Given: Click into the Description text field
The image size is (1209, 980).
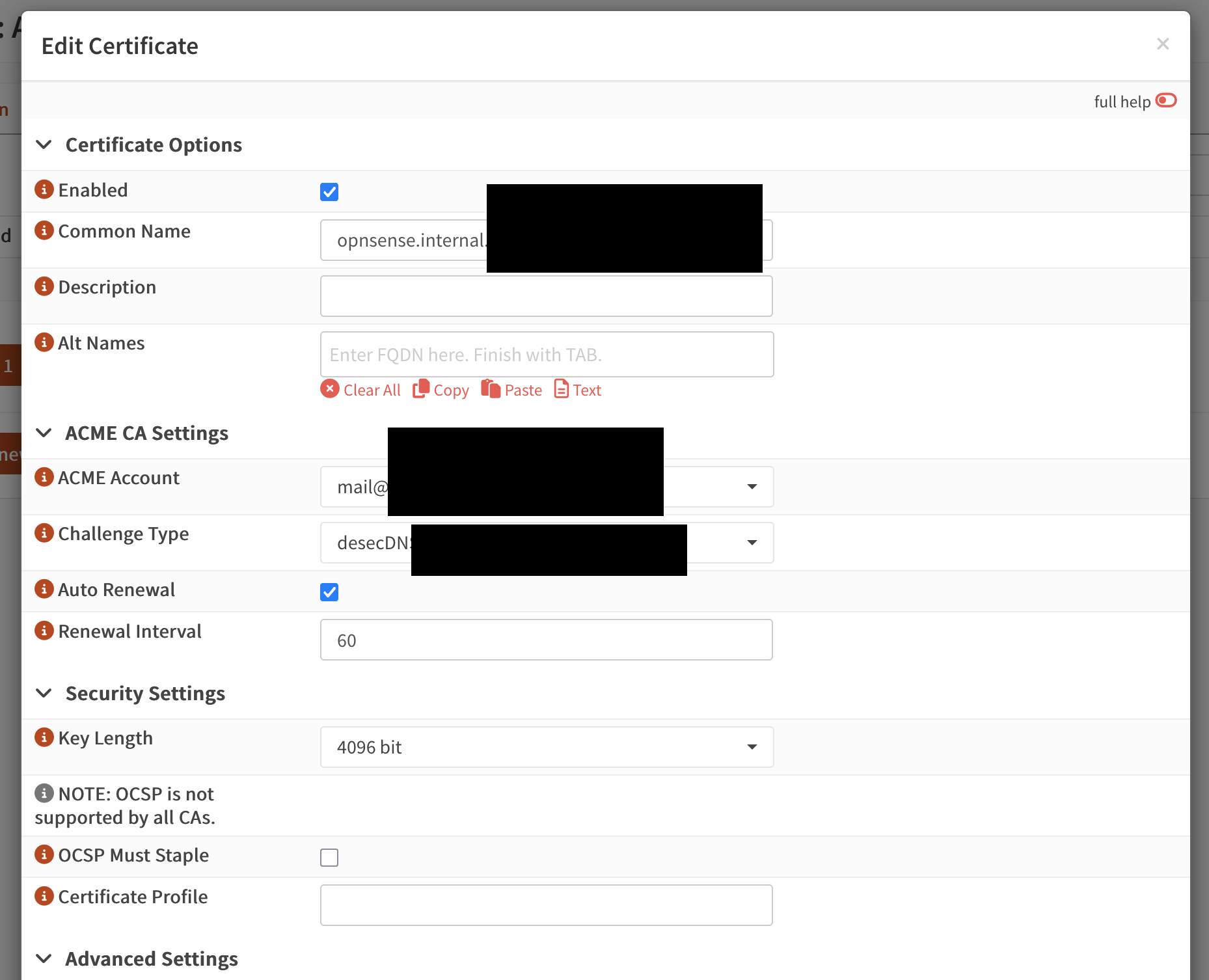Looking at the screenshot, I should 547,296.
